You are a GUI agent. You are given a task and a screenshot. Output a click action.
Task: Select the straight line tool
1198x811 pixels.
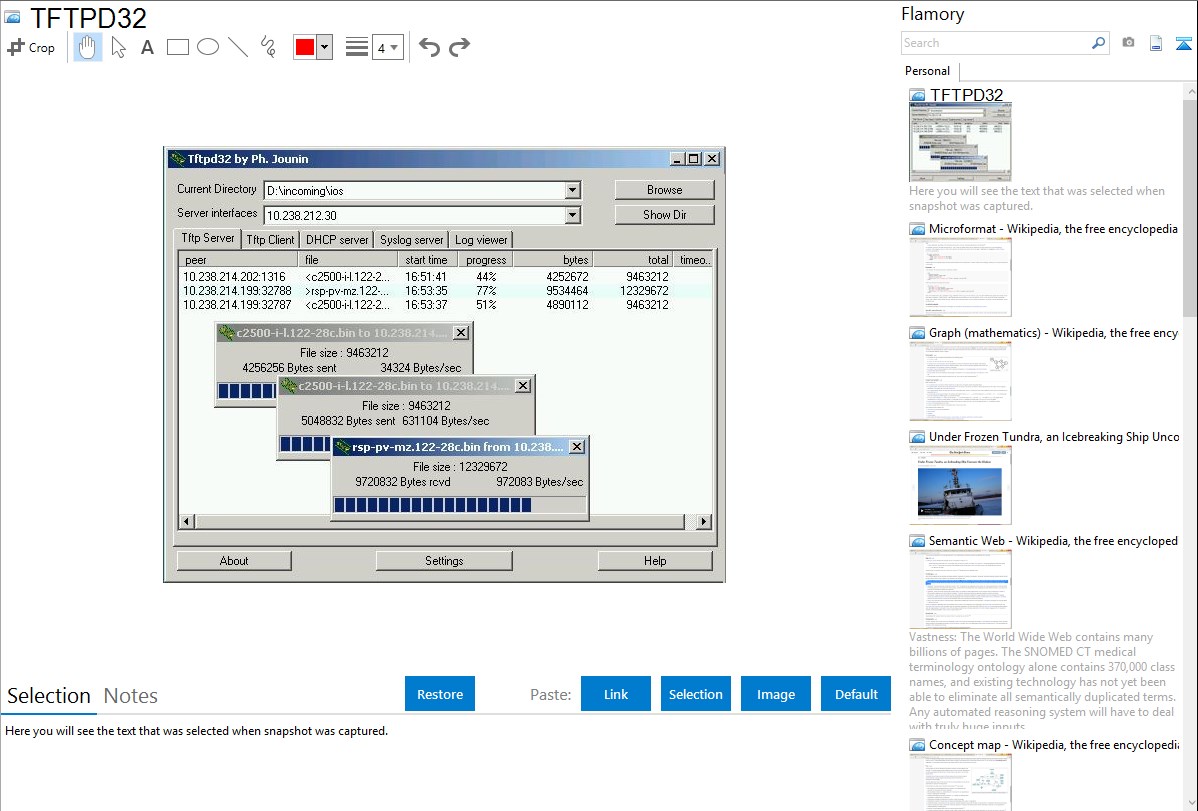pos(238,47)
